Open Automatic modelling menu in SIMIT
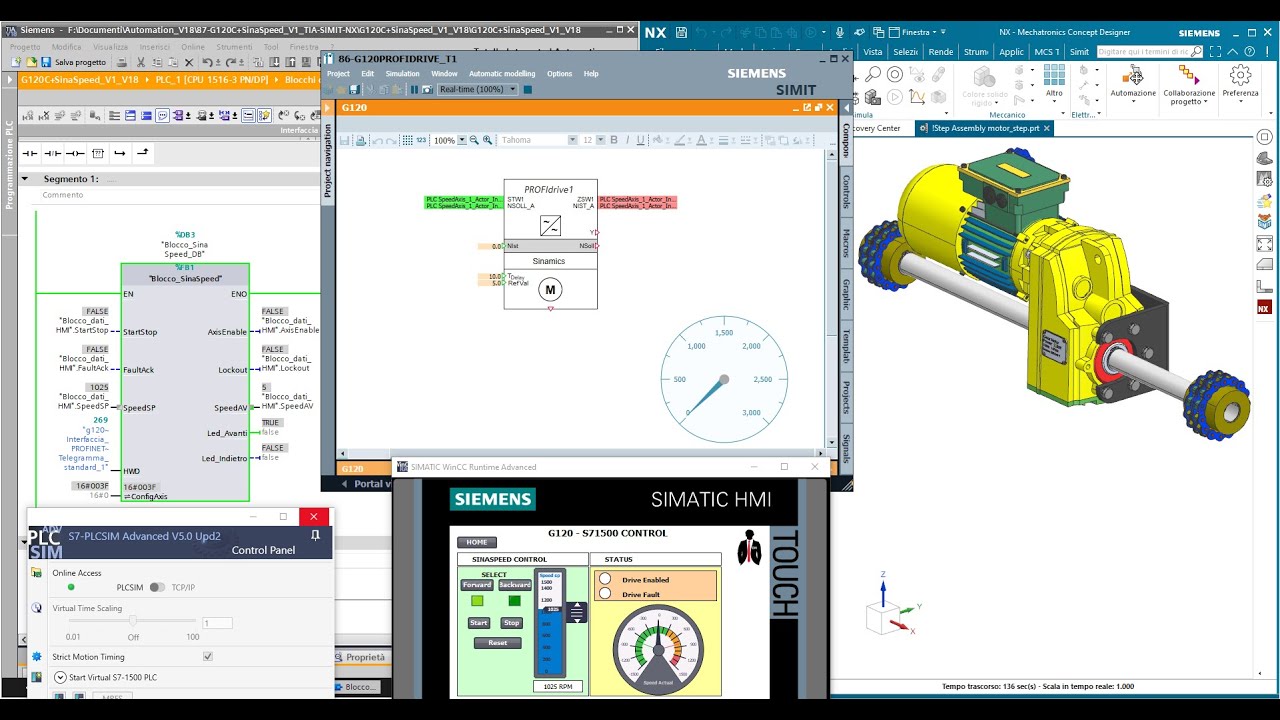Image resolution: width=1280 pixels, height=720 pixels. (502, 74)
